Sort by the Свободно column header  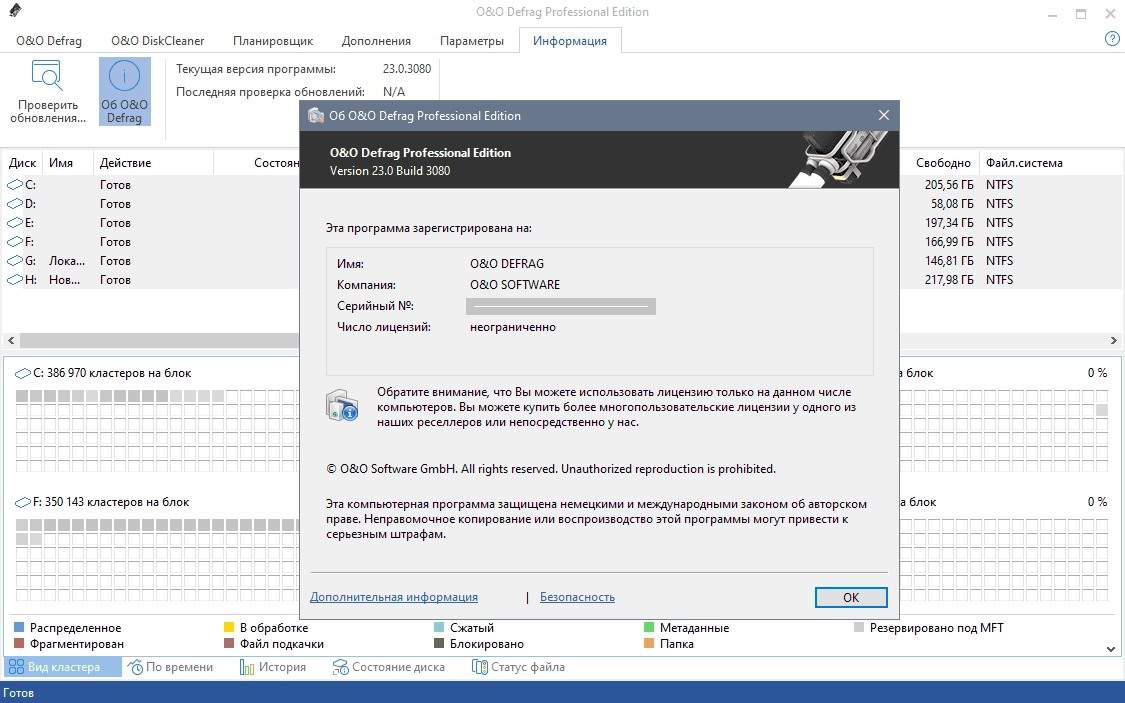point(942,163)
